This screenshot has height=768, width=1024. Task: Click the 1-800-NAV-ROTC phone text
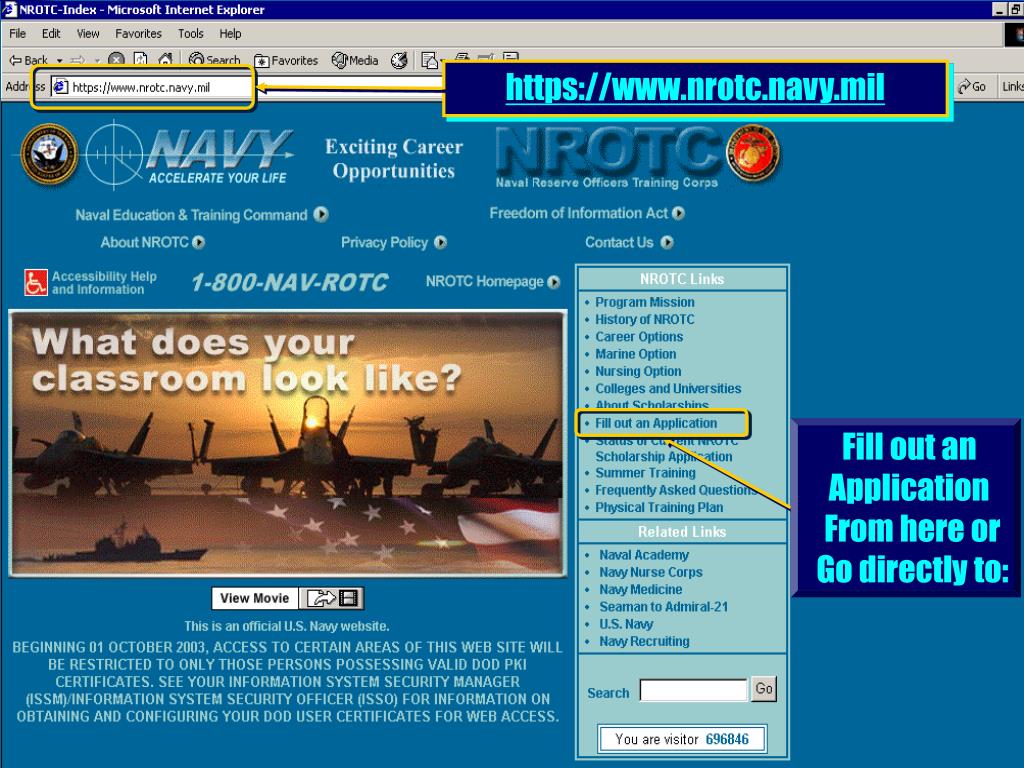289,282
